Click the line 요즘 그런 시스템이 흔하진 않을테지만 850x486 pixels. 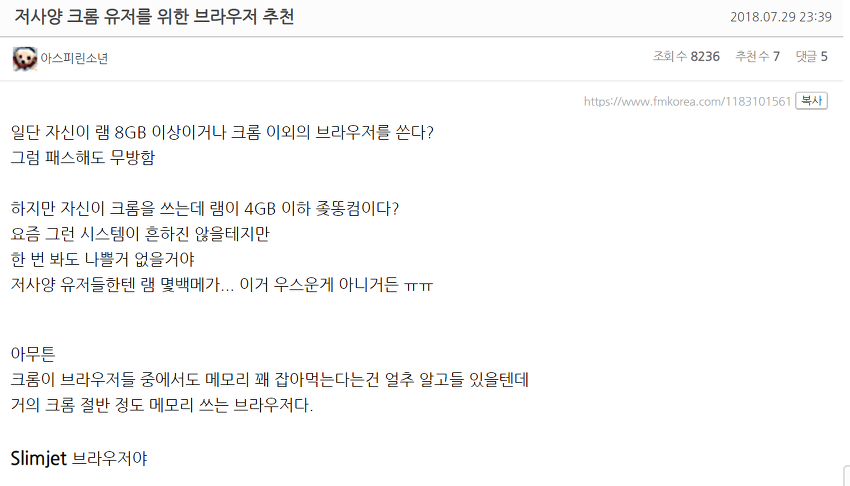pos(140,234)
